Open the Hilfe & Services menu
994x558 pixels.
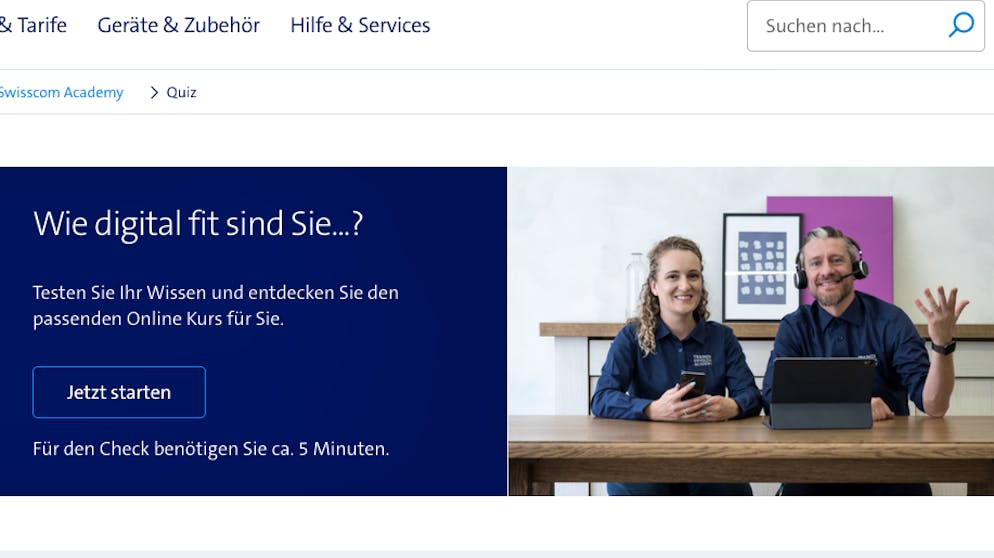[x=360, y=25]
